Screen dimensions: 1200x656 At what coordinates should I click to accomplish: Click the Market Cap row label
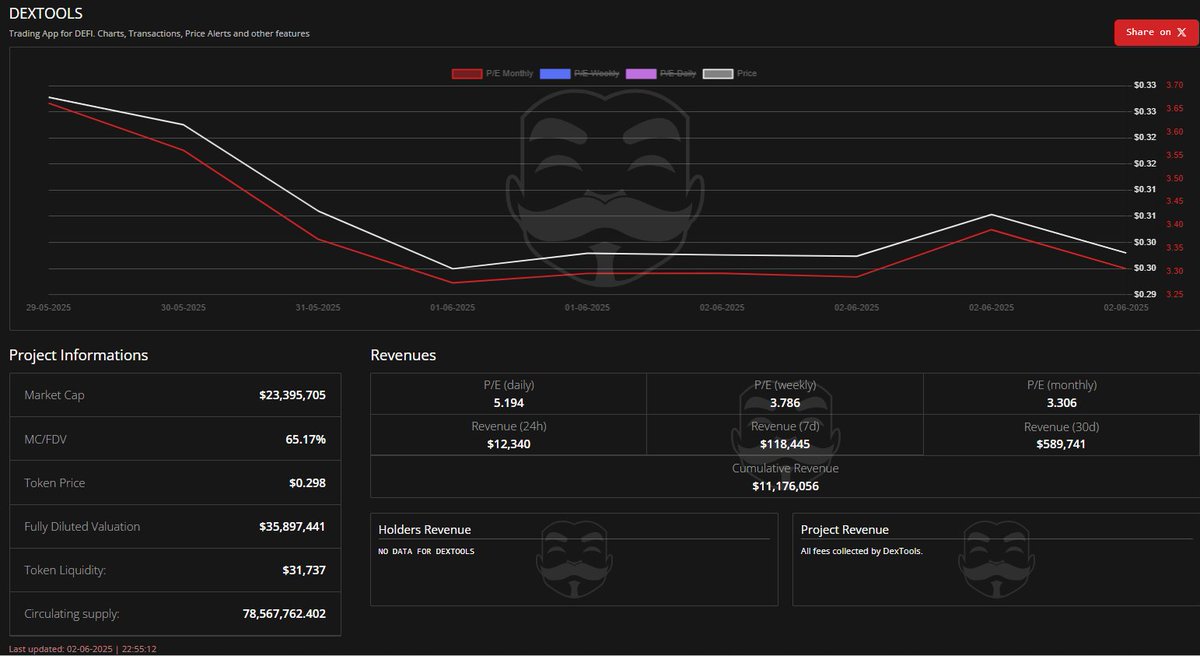pyautogui.click(x=54, y=395)
